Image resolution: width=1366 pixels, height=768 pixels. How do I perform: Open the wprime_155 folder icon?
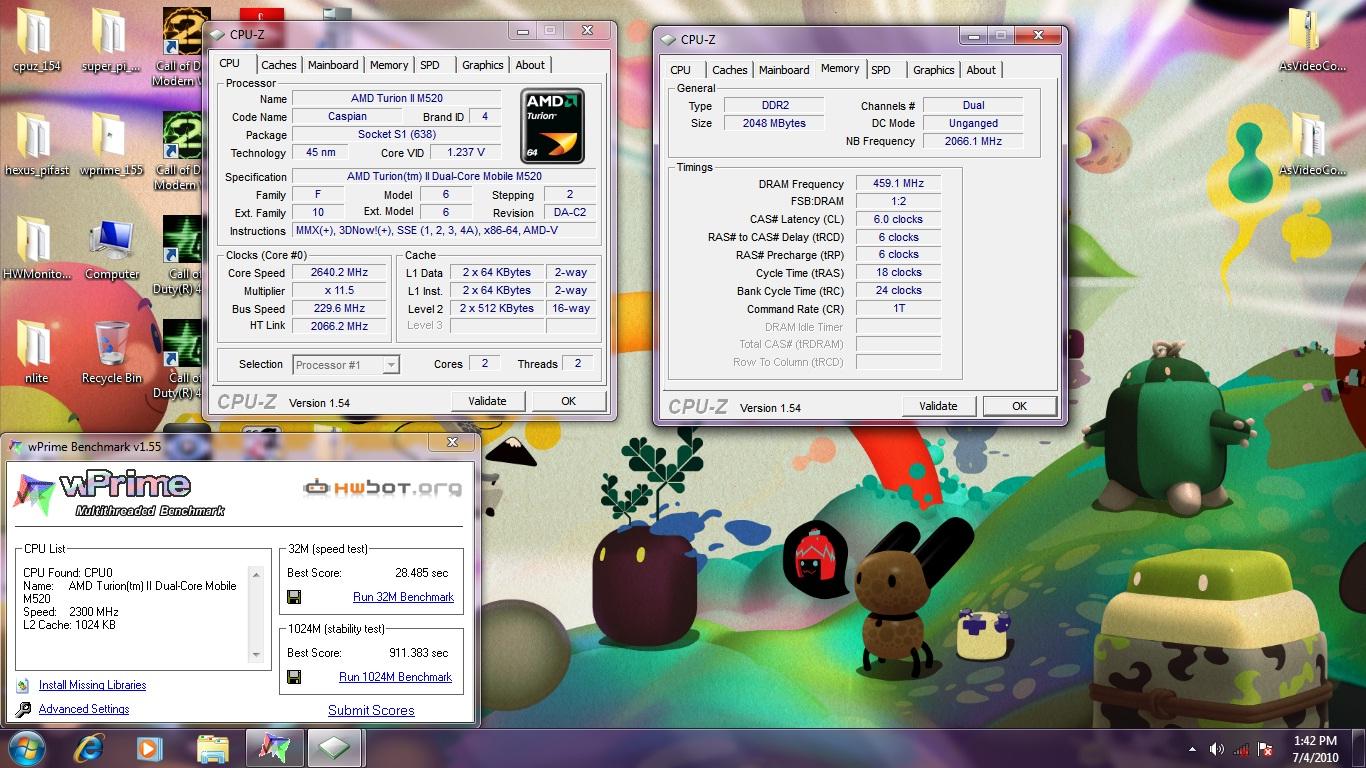(110, 145)
